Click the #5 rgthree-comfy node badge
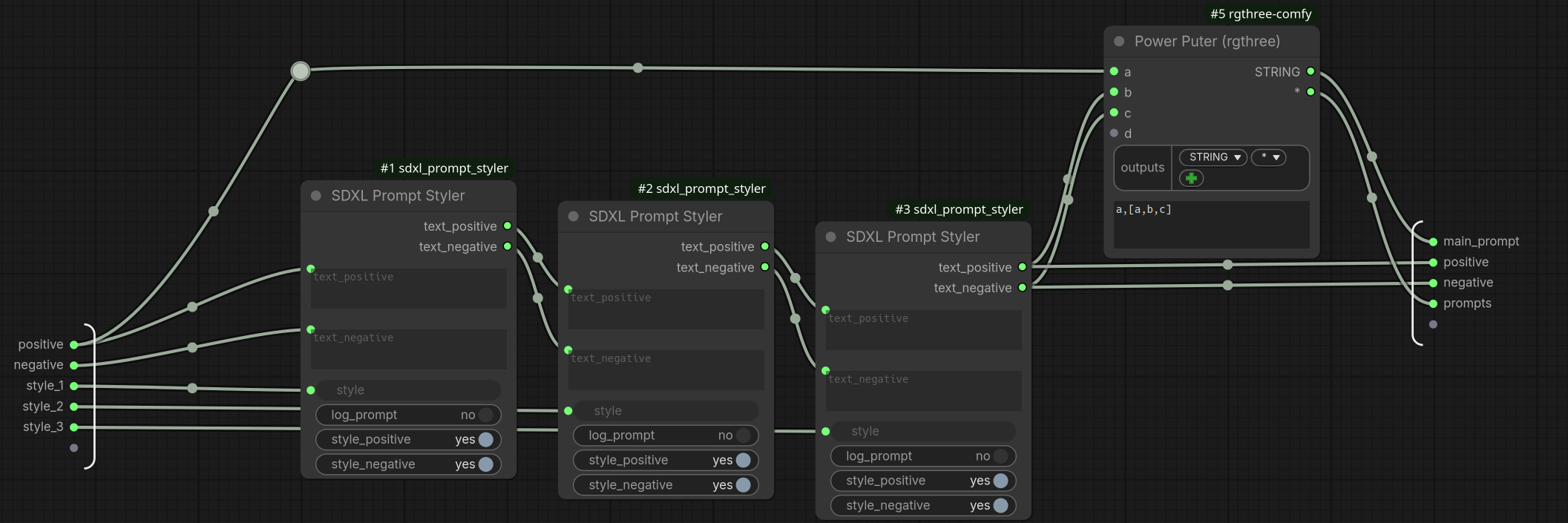This screenshot has height=523, width=1568. point(1261,14)
